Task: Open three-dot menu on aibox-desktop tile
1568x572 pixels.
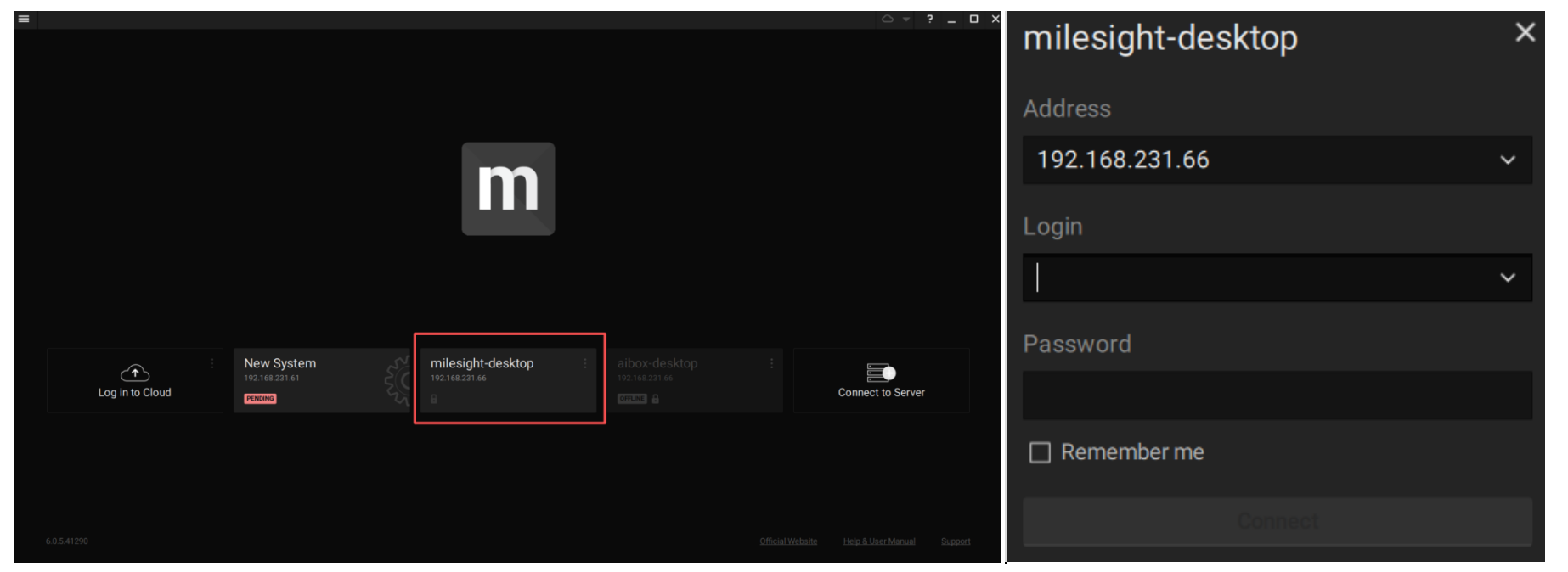Action: 771,363
